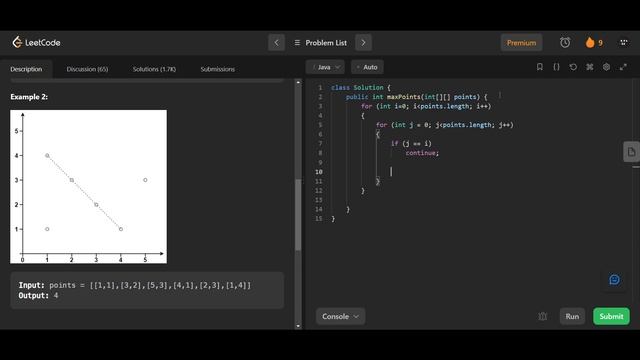Click the format code braces icon
The image size is (640, 360).
pos(556,67)
